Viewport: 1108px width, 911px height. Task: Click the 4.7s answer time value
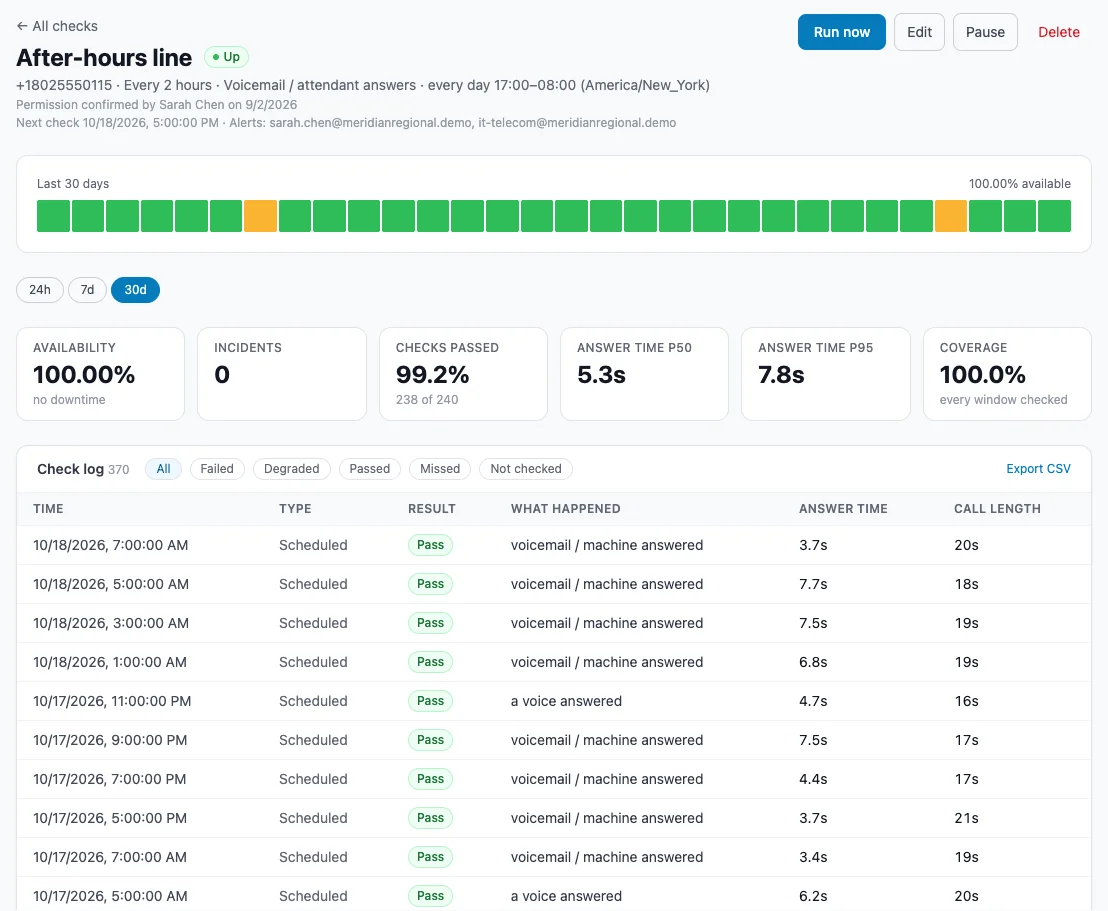pyautogui.click(x=813, y=701)
